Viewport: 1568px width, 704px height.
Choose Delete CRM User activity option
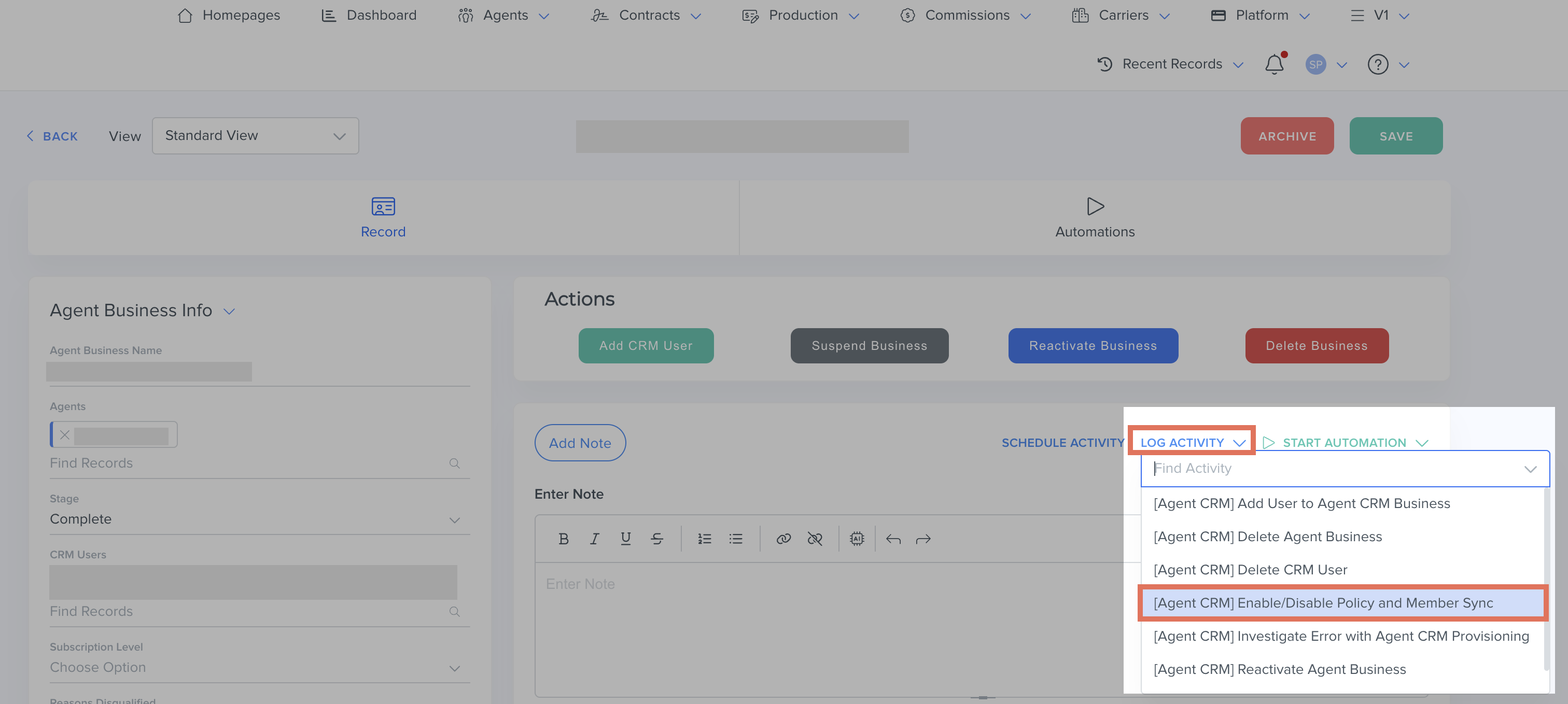pos(1250,570)
